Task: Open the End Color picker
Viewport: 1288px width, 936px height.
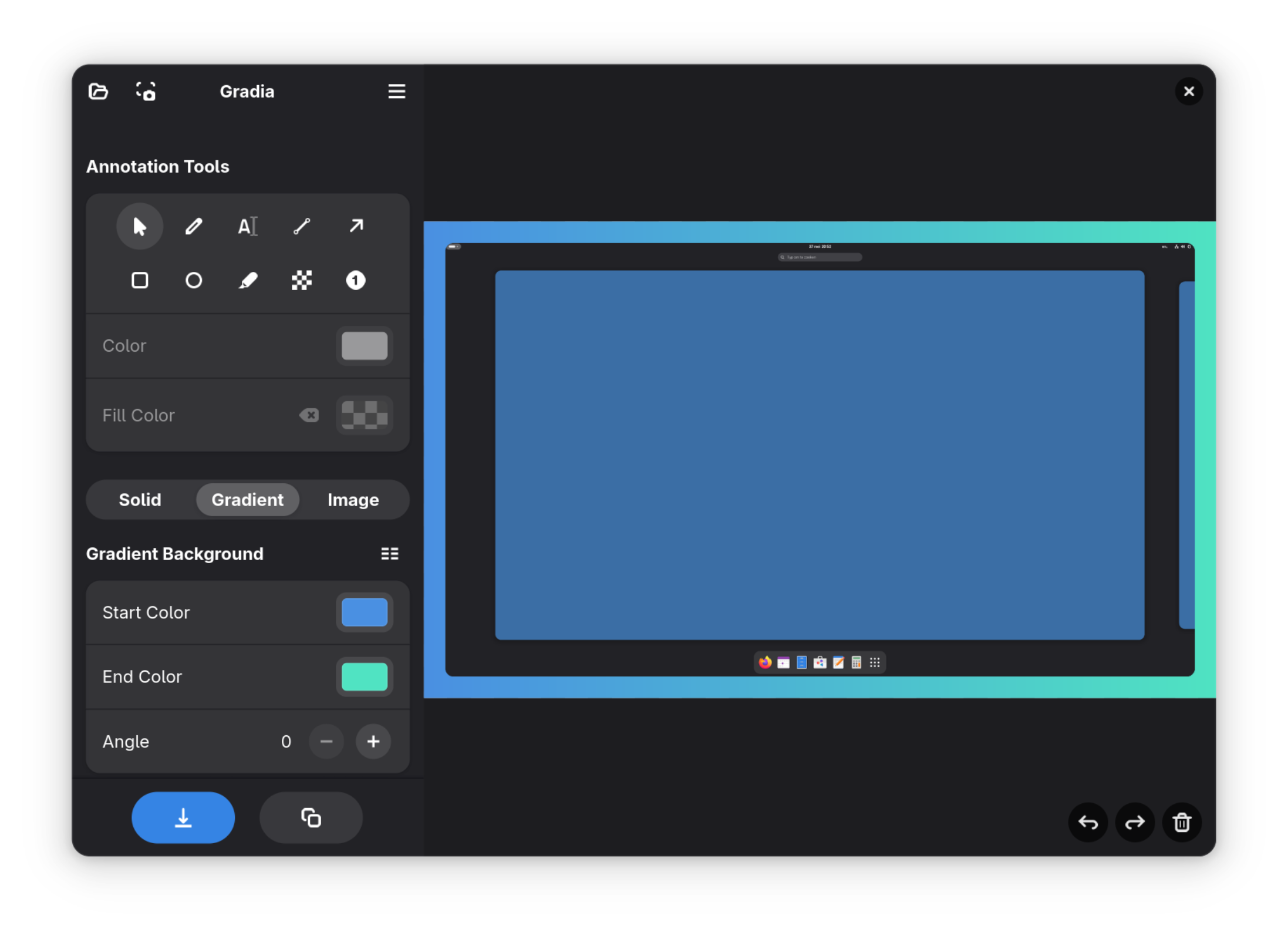Action: point(365,676)
